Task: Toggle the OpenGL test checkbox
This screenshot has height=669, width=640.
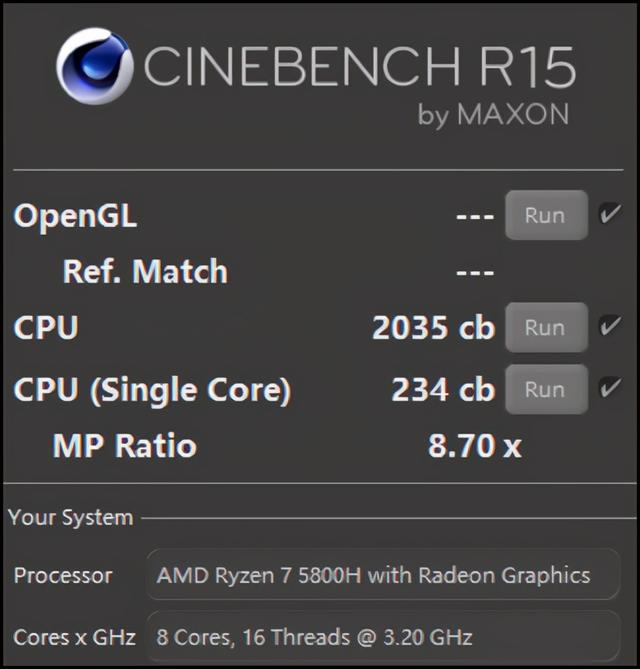Action: pos(609,214)
